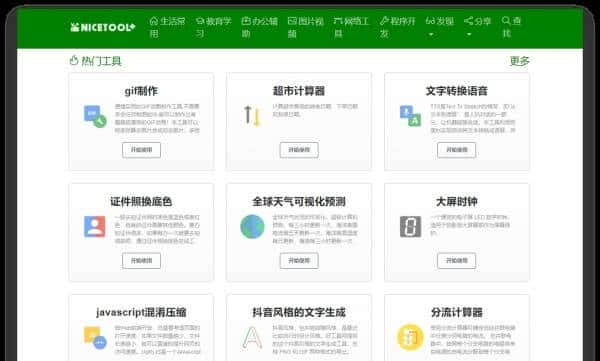600x361 pixels.
Task: Click the 文字转换语音 icon
Action: [410, 116]
